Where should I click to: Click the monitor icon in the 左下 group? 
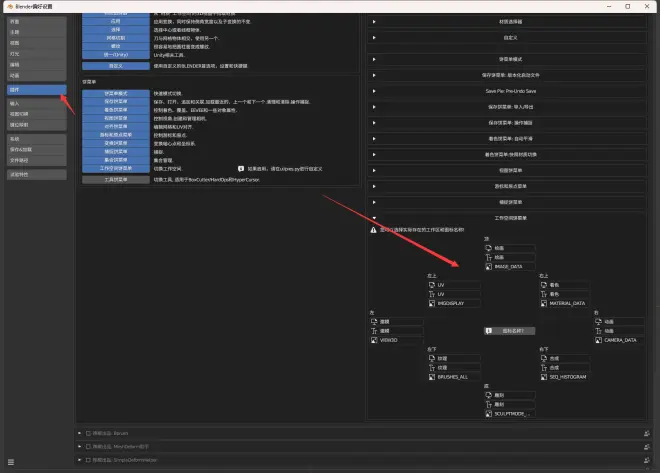pyautogui.click(x=432, y=359)
